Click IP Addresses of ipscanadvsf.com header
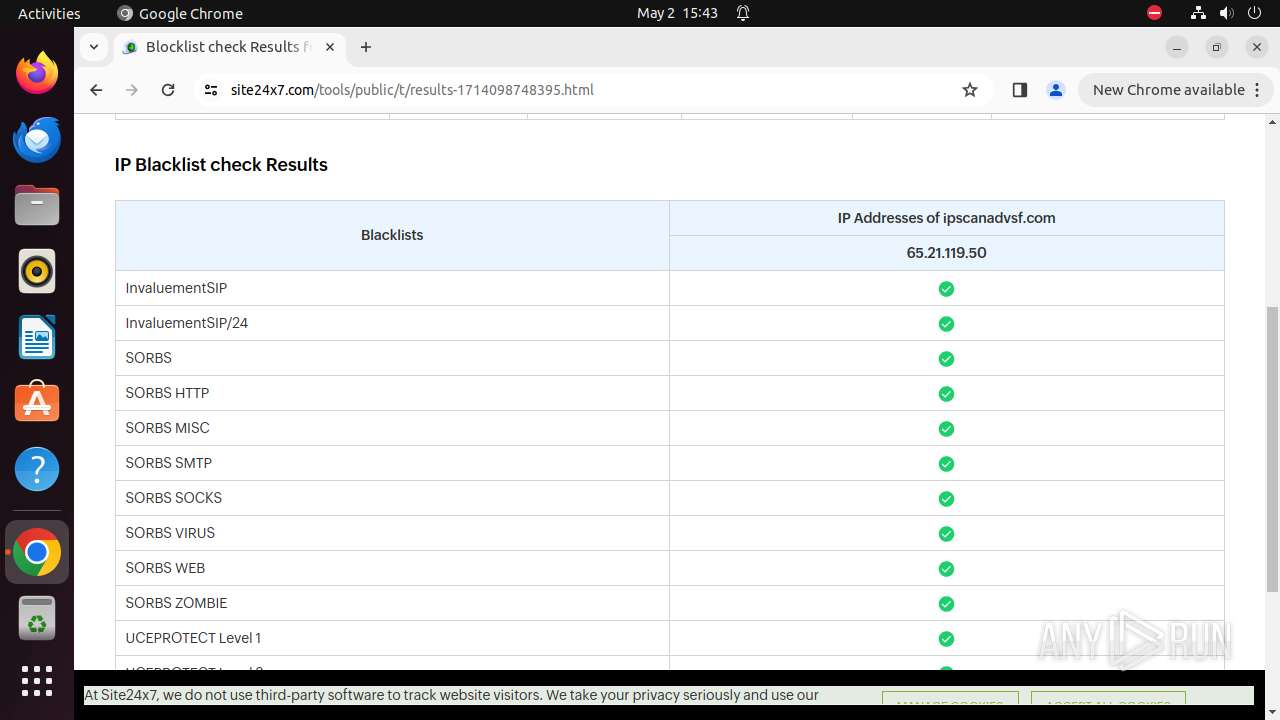This screenshot has height=720, width=1280. tap(946, 218)
